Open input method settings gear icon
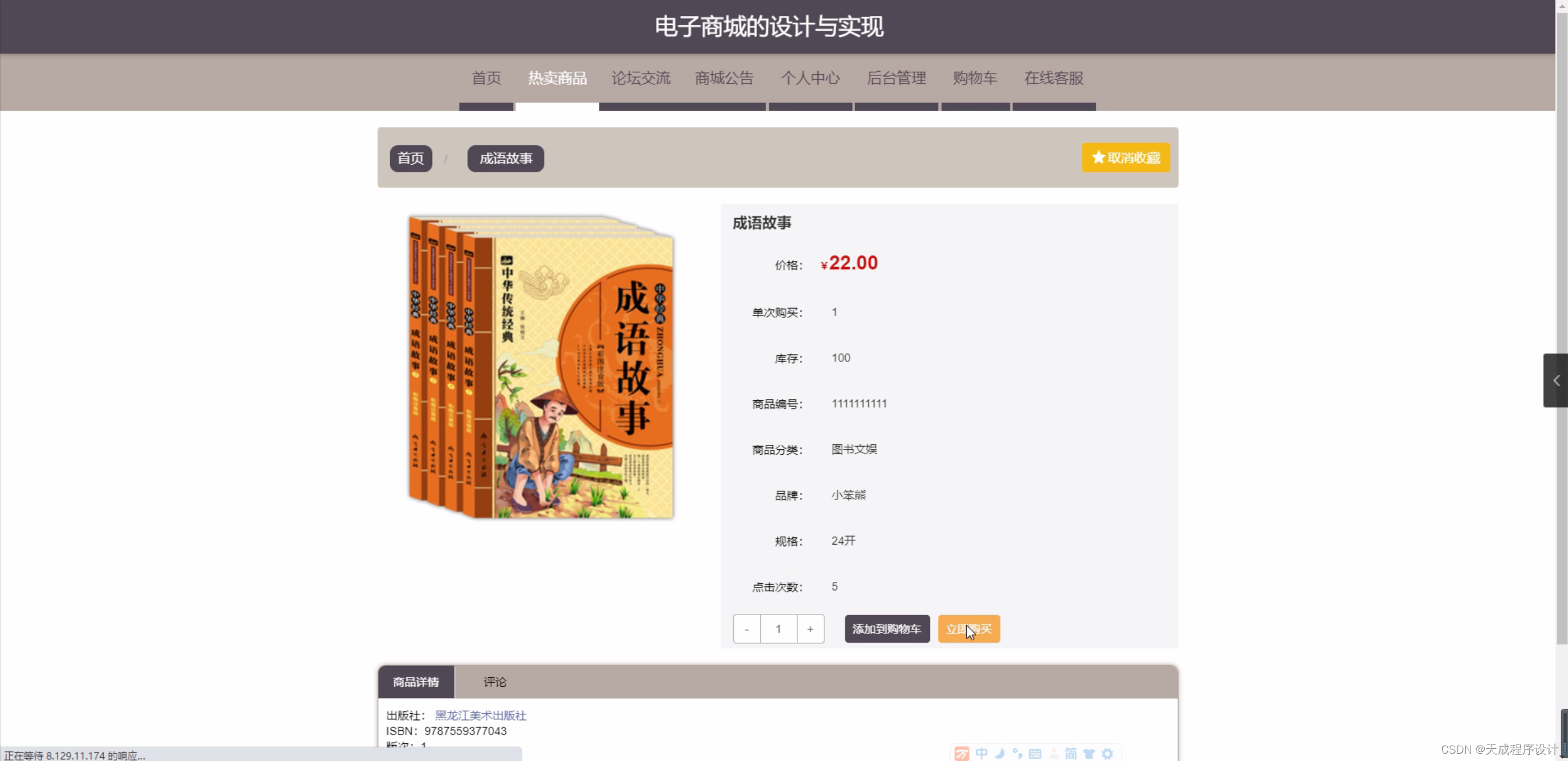 coord(1108,753)
